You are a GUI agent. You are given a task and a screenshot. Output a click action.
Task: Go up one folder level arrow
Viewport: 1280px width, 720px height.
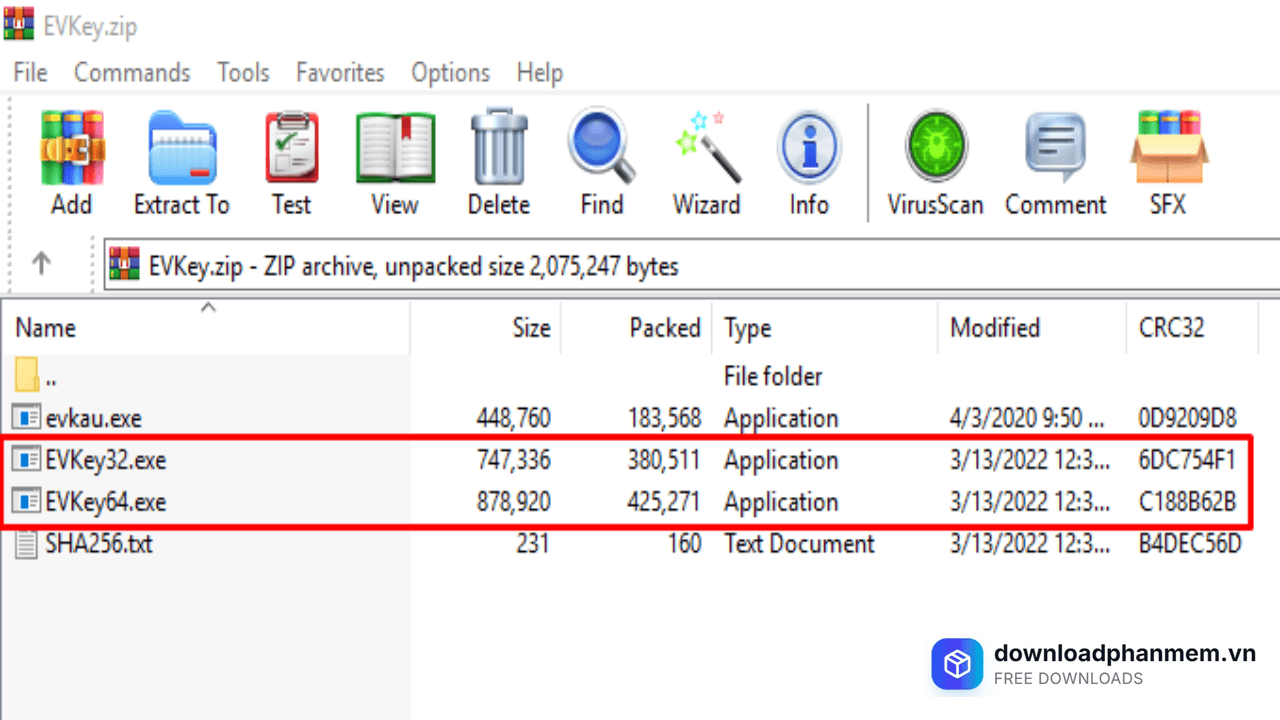point(41,264)
